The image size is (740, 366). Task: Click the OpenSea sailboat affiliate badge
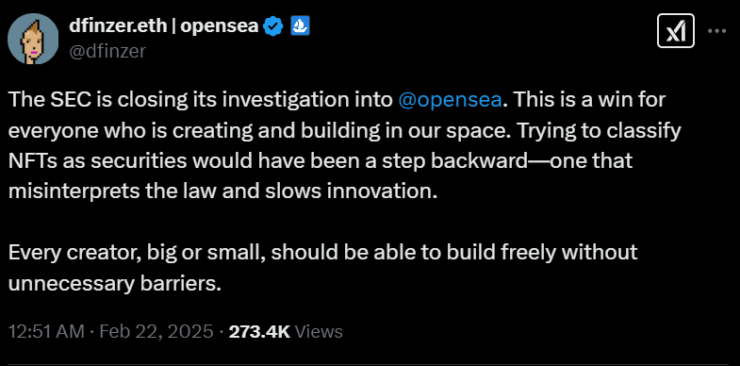(299, 26)
